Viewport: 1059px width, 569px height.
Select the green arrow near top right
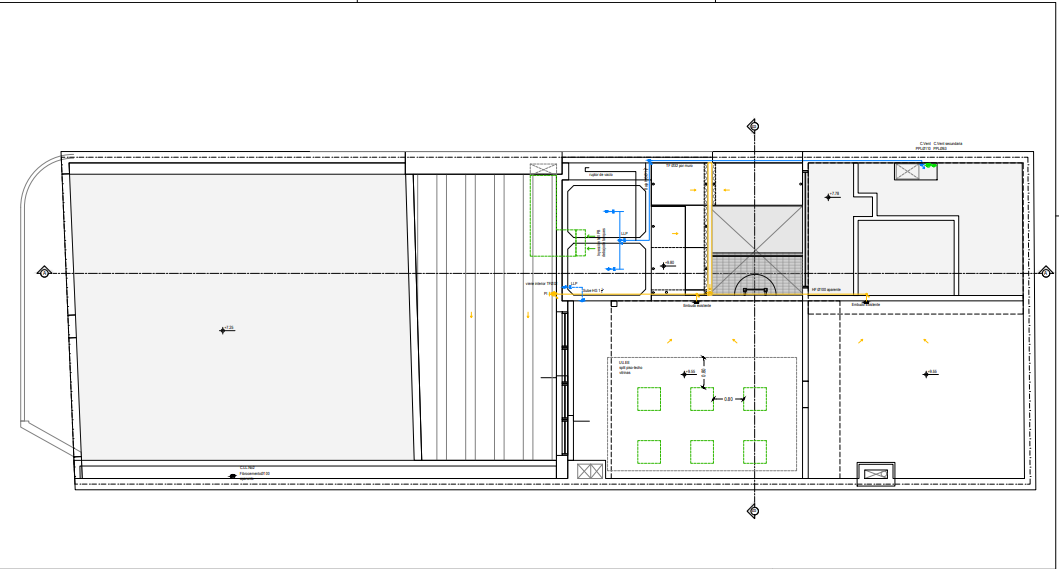coord(930,166)
